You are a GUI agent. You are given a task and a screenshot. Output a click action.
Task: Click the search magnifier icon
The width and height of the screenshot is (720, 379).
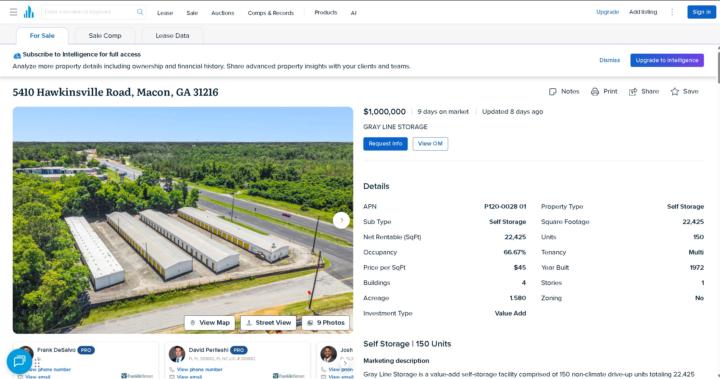[x=140, y=12]
